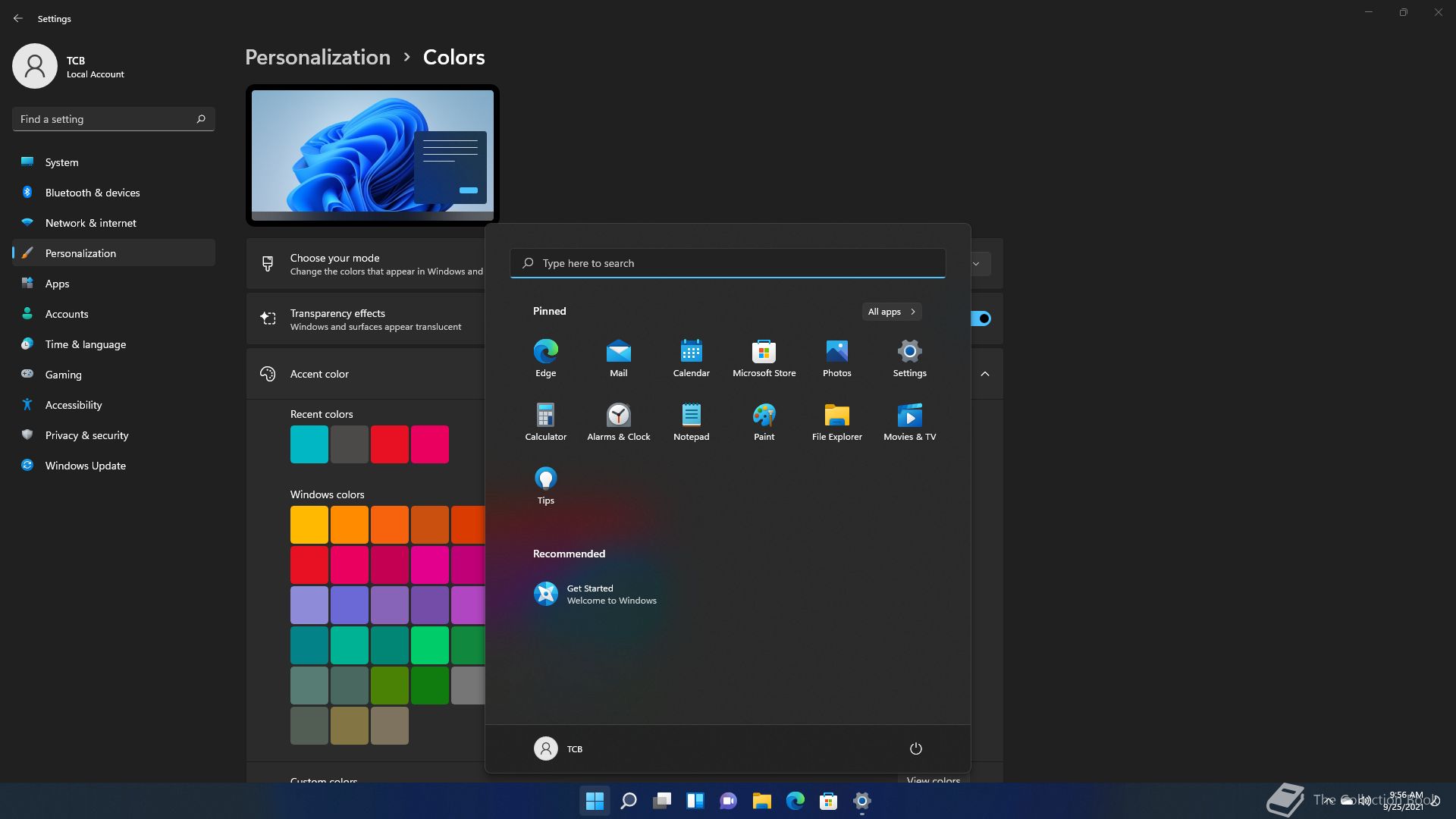Open Gaming settings category

[114, 375]
